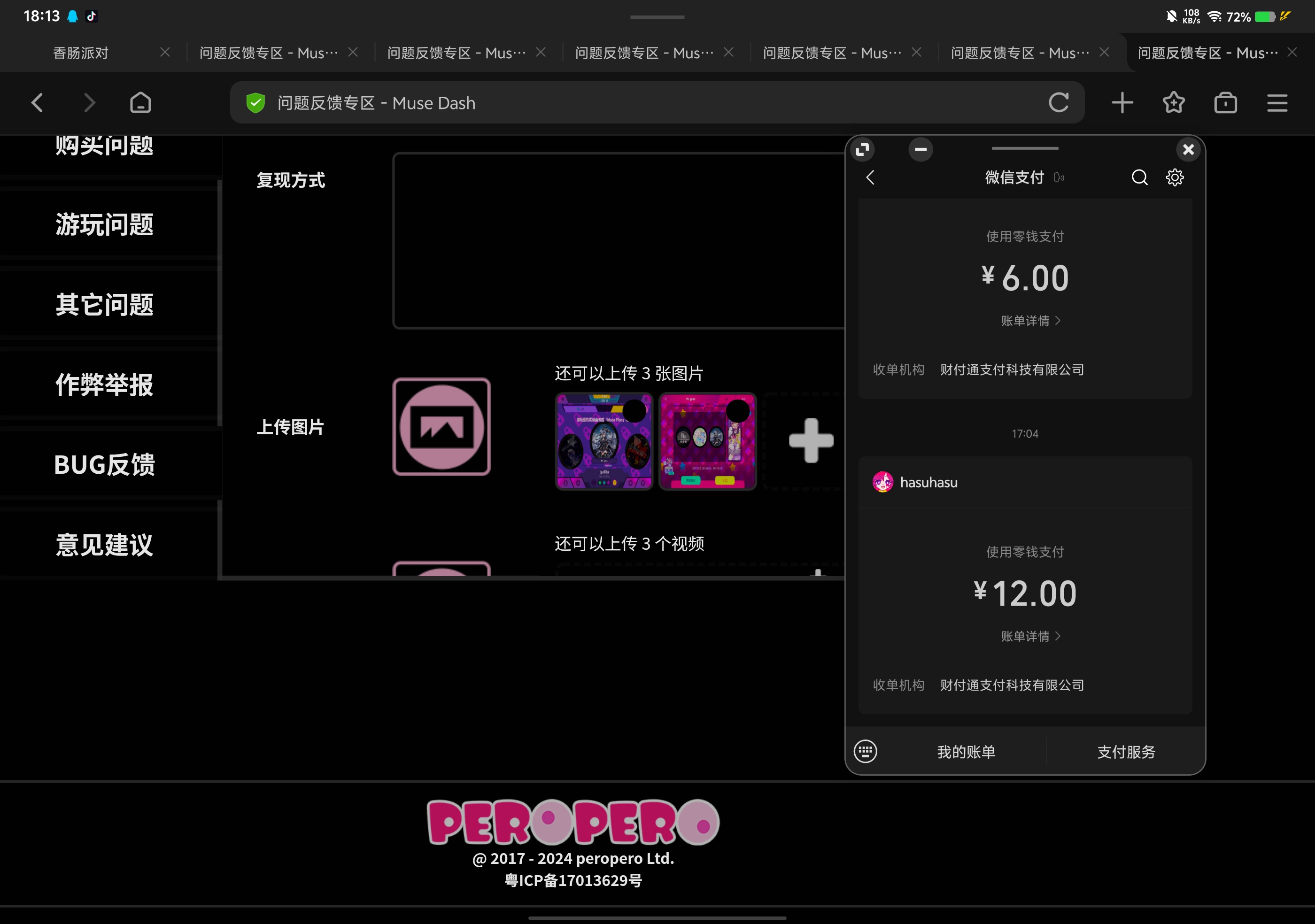This screenshot has width=1315, height=924.
Task: Expand the WeChat Pay floating window to fullscreen
Action: [863, 150]
